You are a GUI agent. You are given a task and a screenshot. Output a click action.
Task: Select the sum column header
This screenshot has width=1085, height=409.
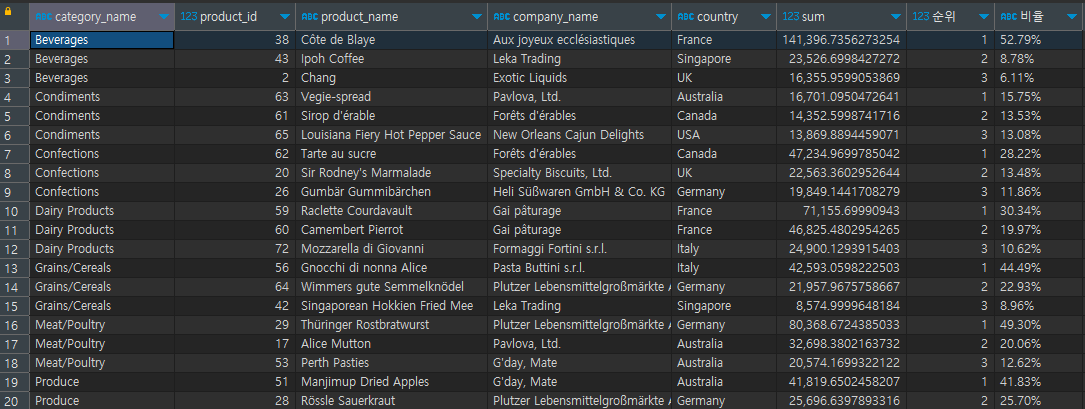click(x=841, y=17)
